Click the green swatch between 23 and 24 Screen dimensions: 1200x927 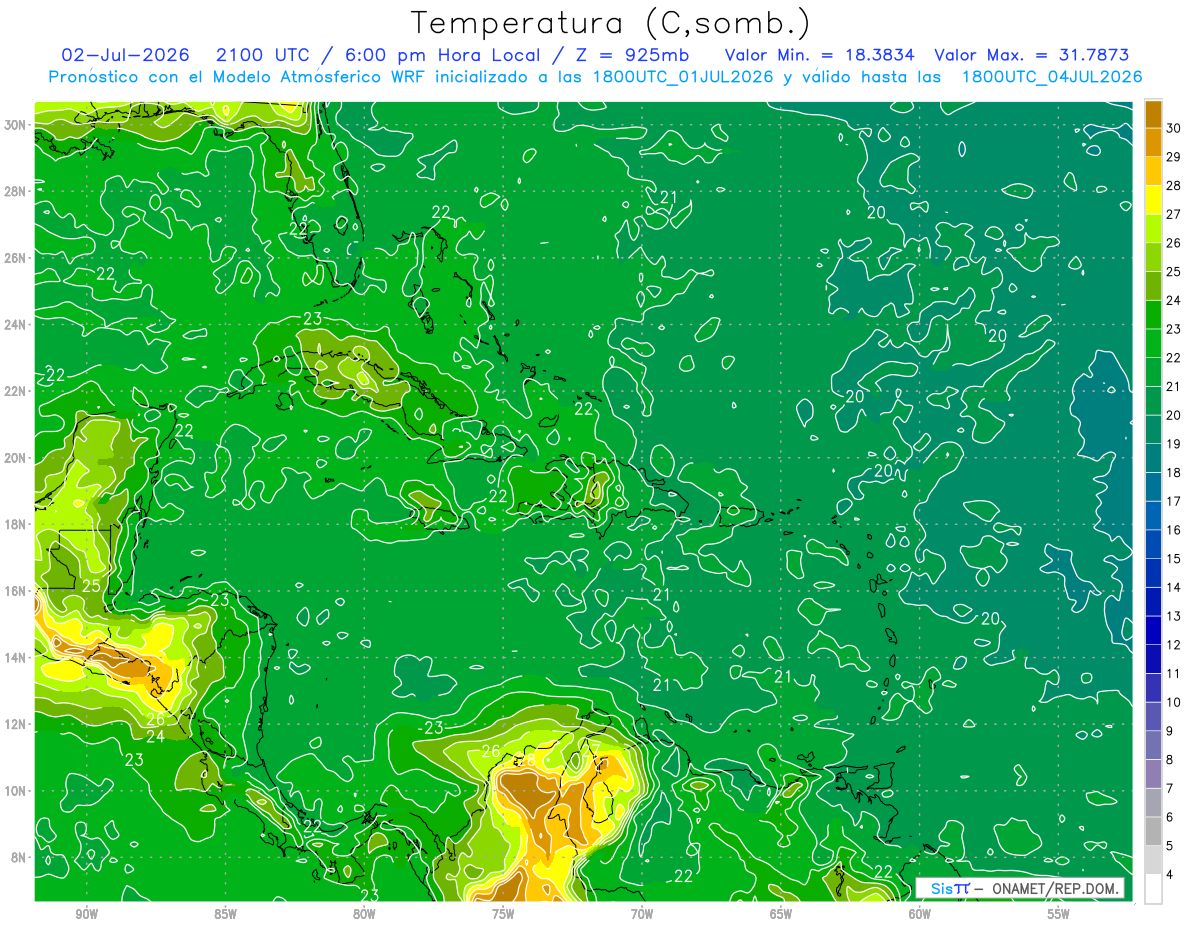point(1154,314)
